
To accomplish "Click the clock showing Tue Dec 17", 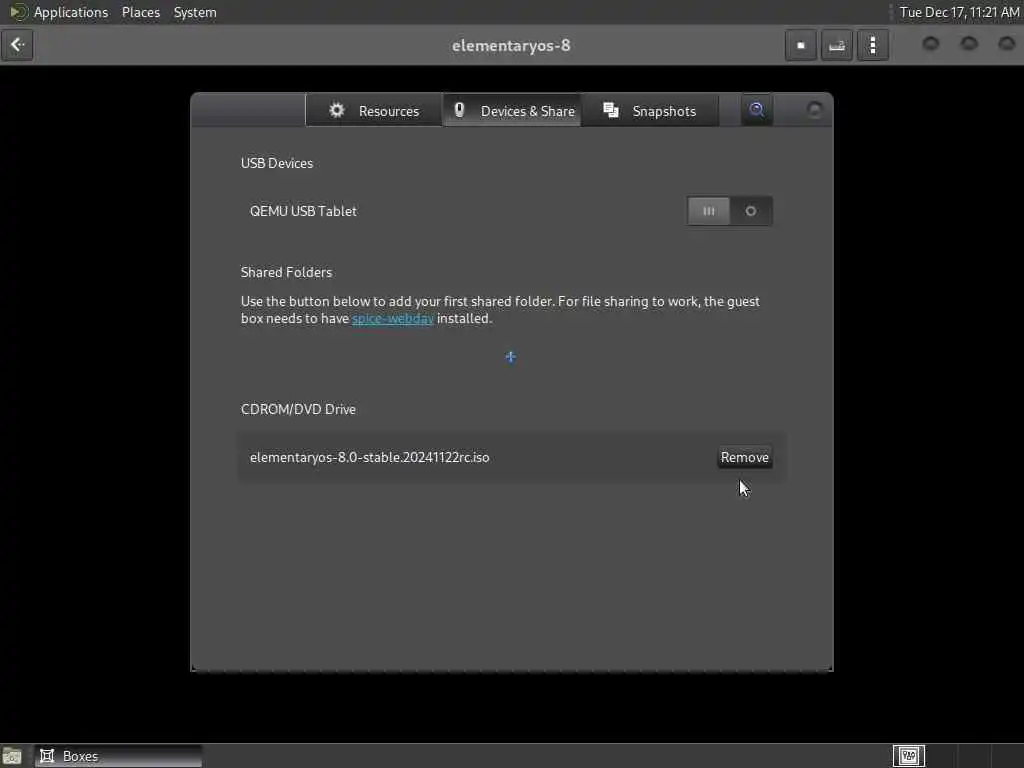I will pyautogui.click(x=959, y=12).
